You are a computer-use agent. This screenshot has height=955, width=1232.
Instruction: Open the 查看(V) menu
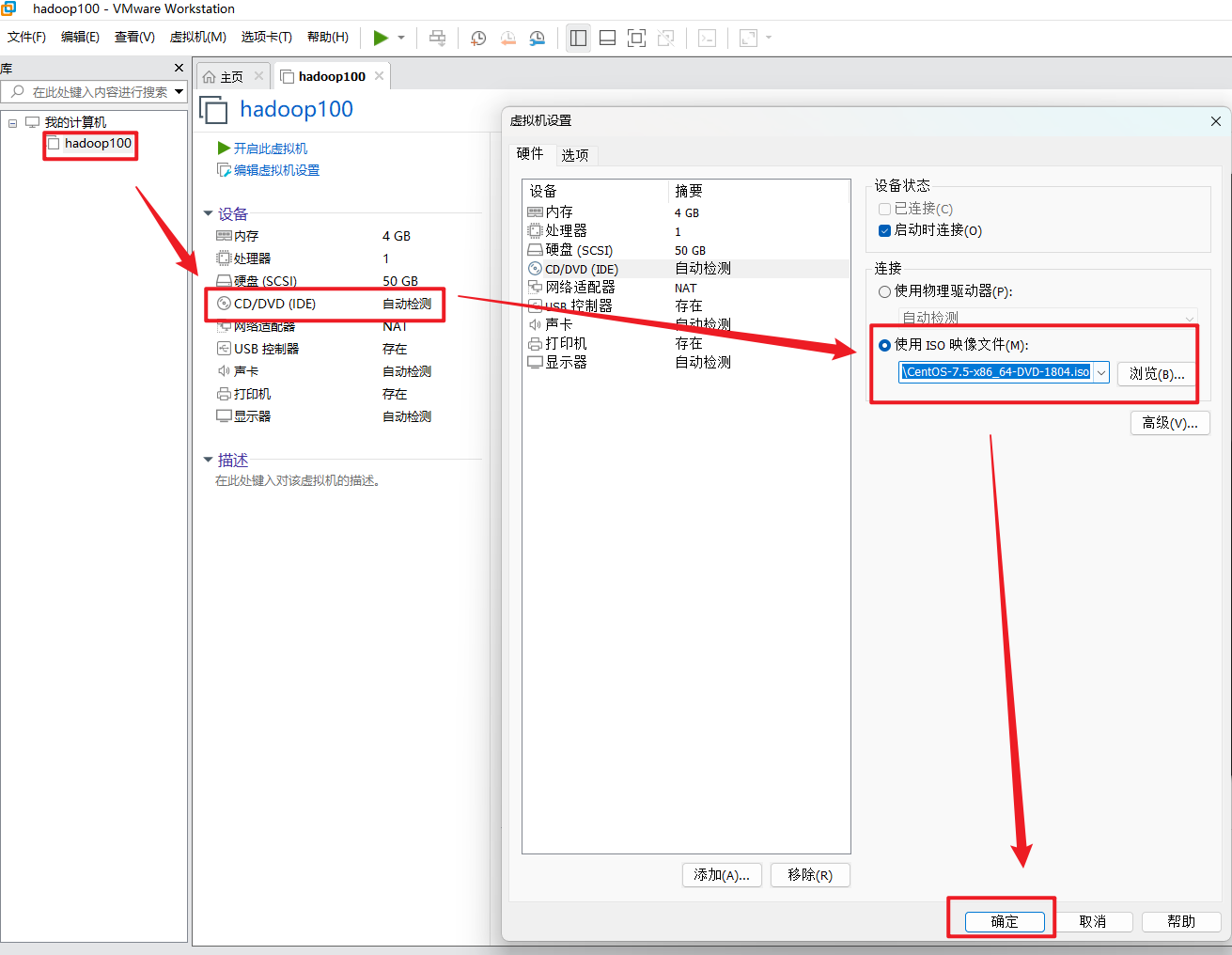134,37
